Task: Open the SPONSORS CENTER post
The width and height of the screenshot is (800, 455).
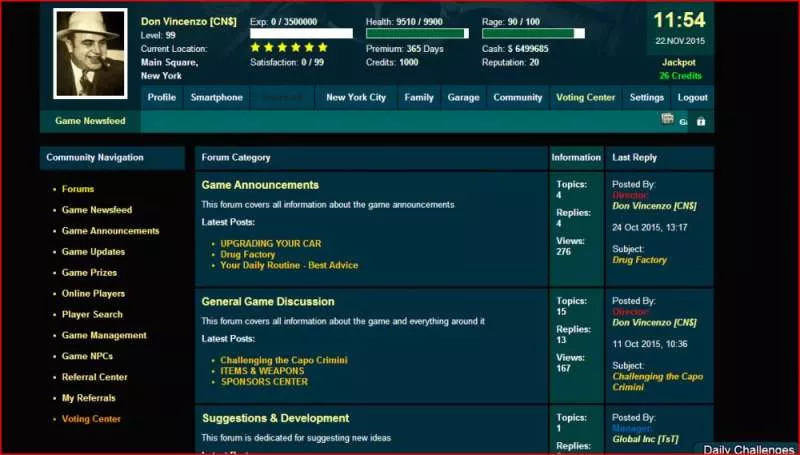Action: pos(264,382)
